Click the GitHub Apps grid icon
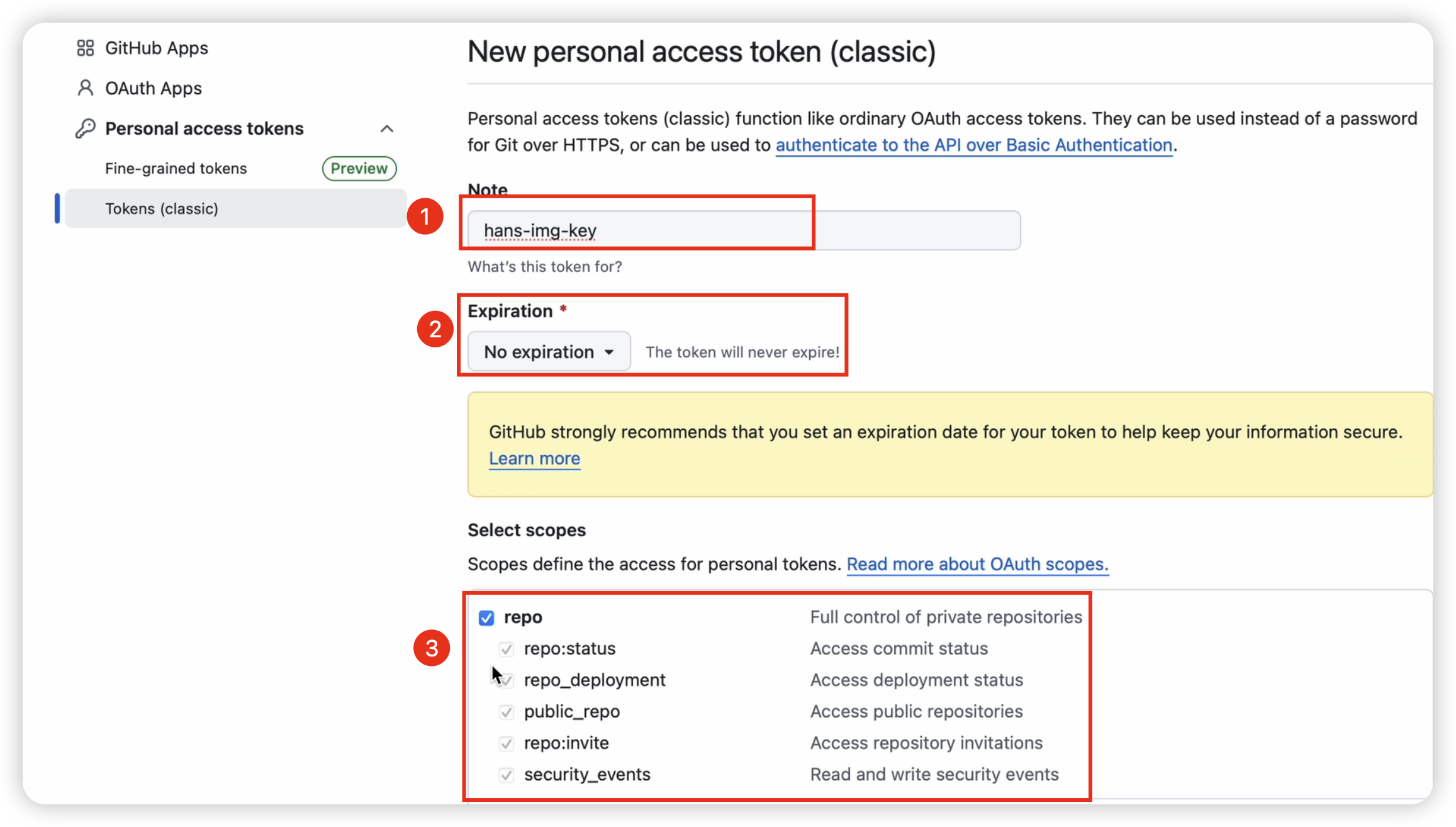1456x827 pixels. (85, 48)
